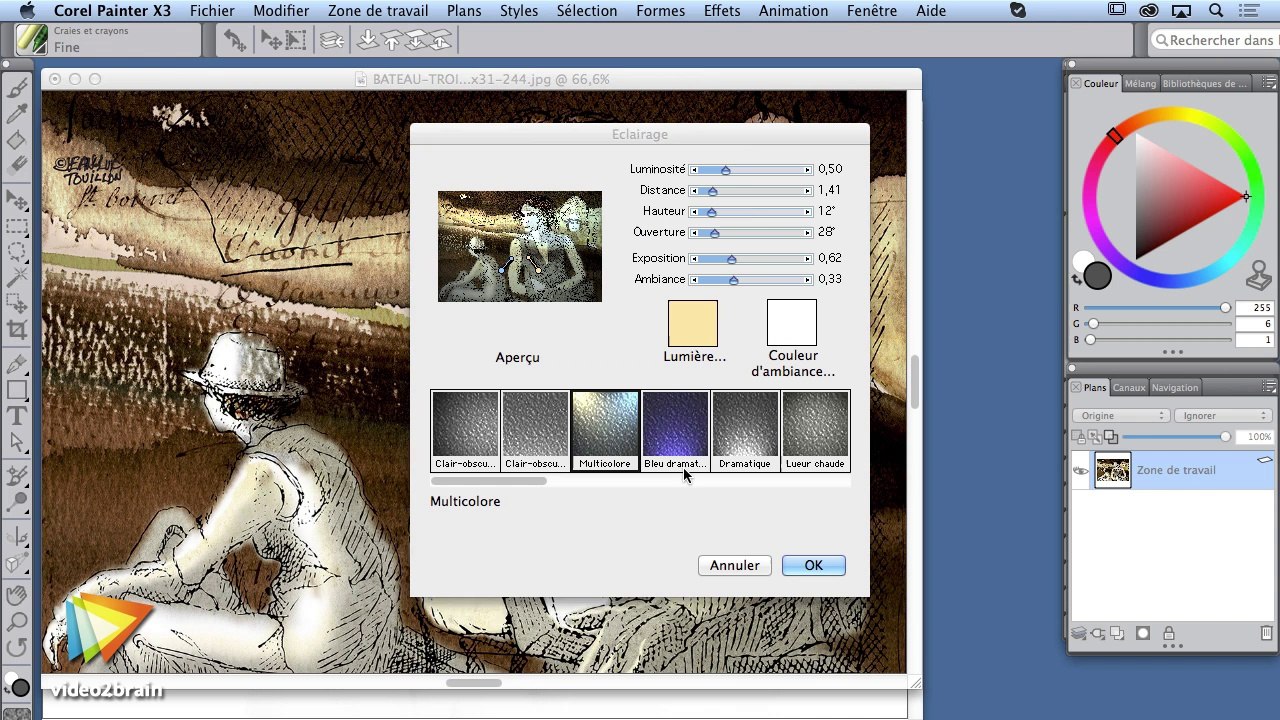Image resolution: width=1280 pixels, height=720 pixels.
Task: Switch to the Mélang tab
Action: pos(1140,84)
